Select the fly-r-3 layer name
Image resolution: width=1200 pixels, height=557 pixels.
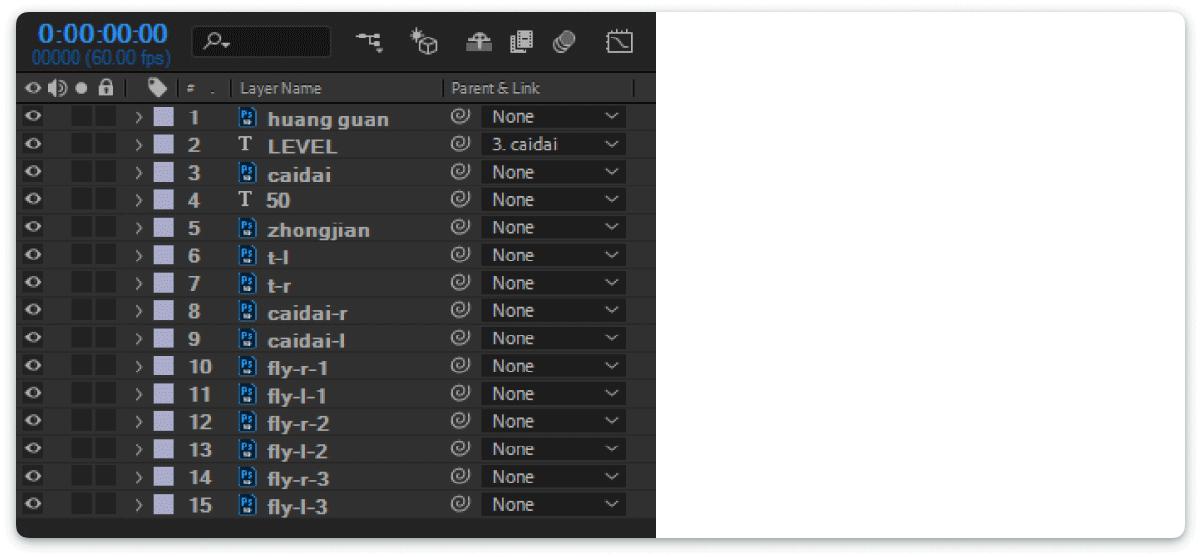point(298,480)
